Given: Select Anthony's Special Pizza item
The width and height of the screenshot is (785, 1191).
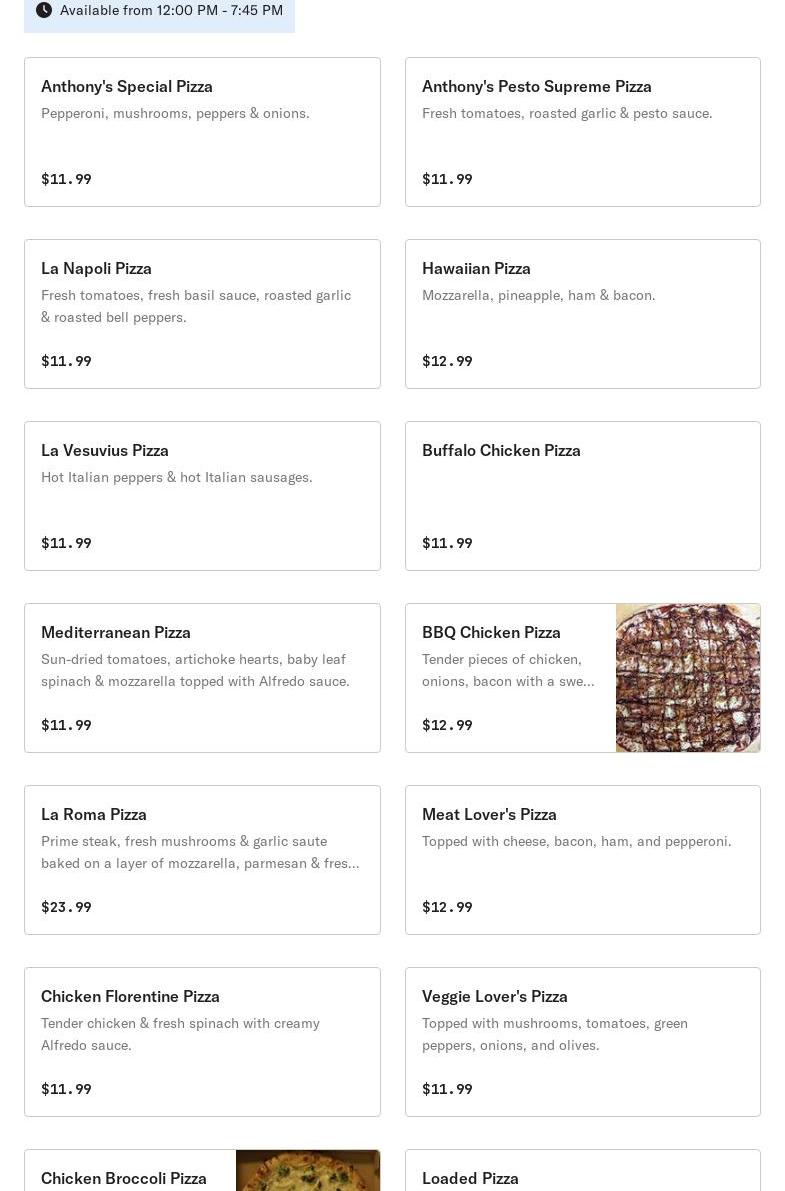Looking at the screenshot, I should tap(202, 132).
